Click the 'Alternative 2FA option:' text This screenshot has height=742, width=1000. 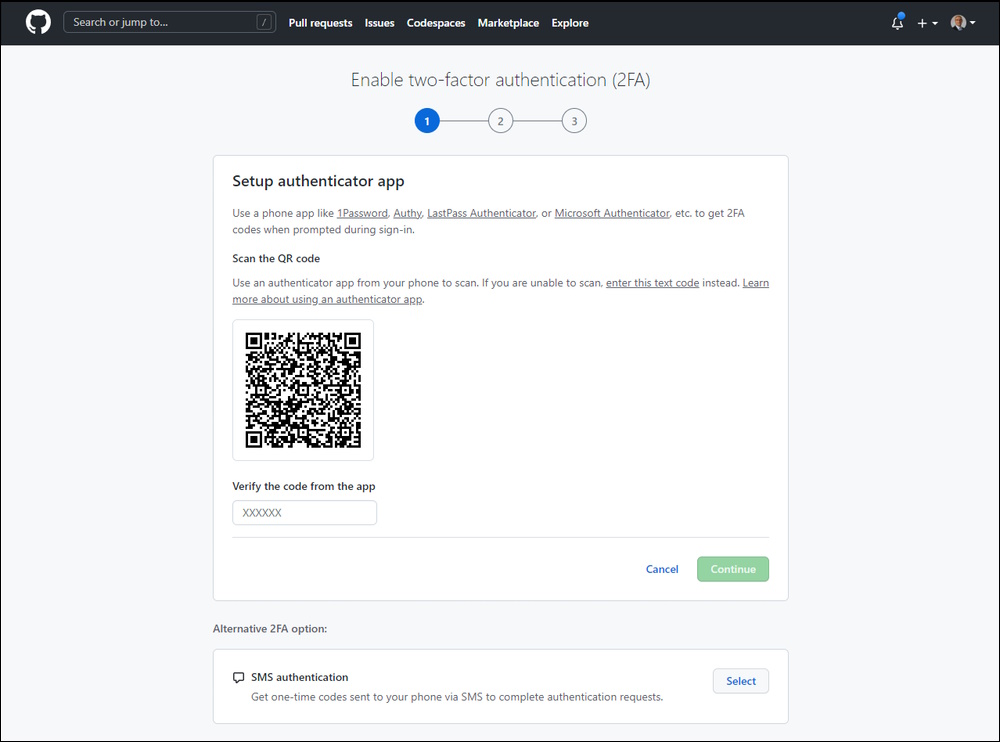coord(270,628)
